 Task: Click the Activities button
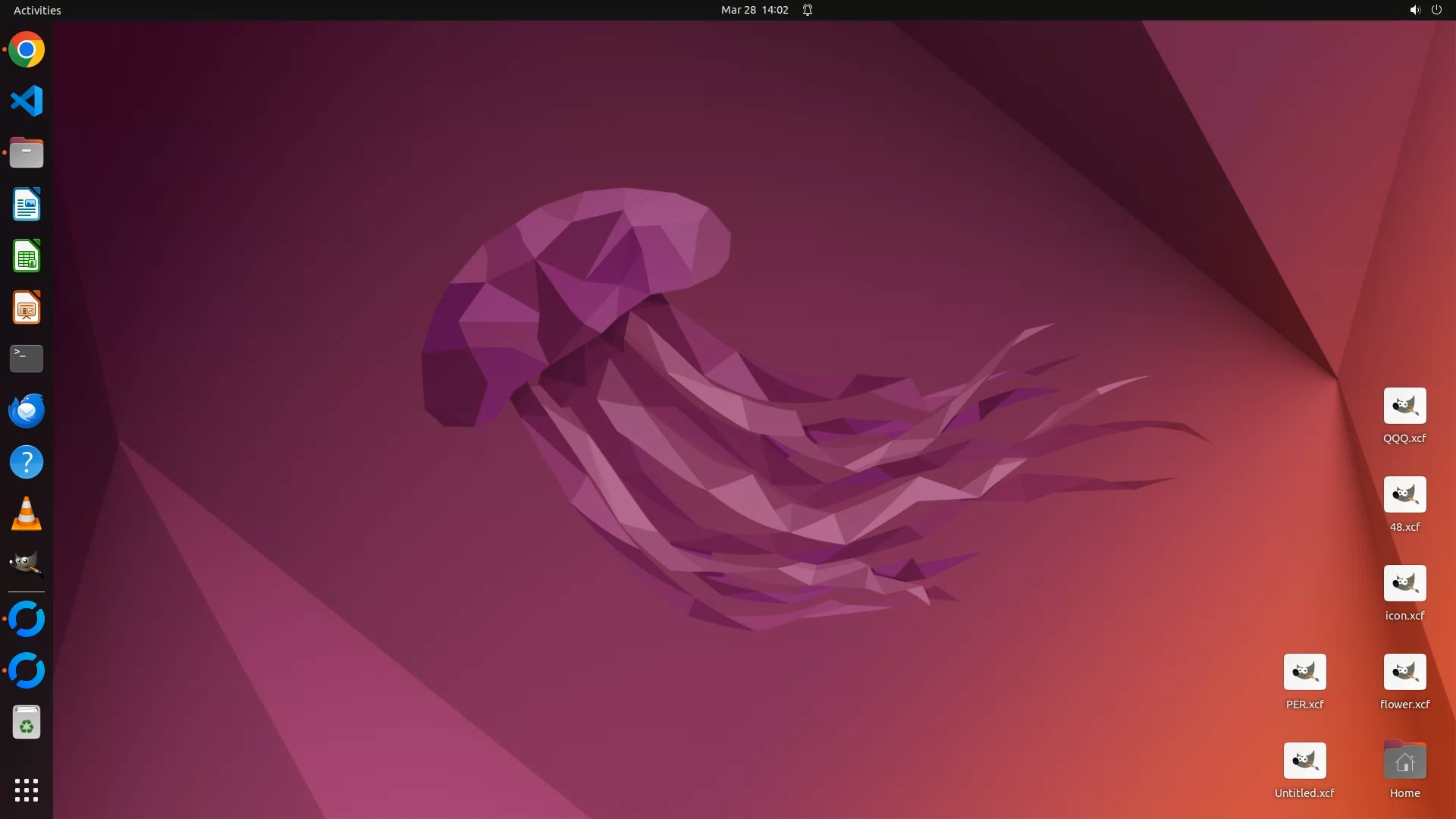(37, 10)
